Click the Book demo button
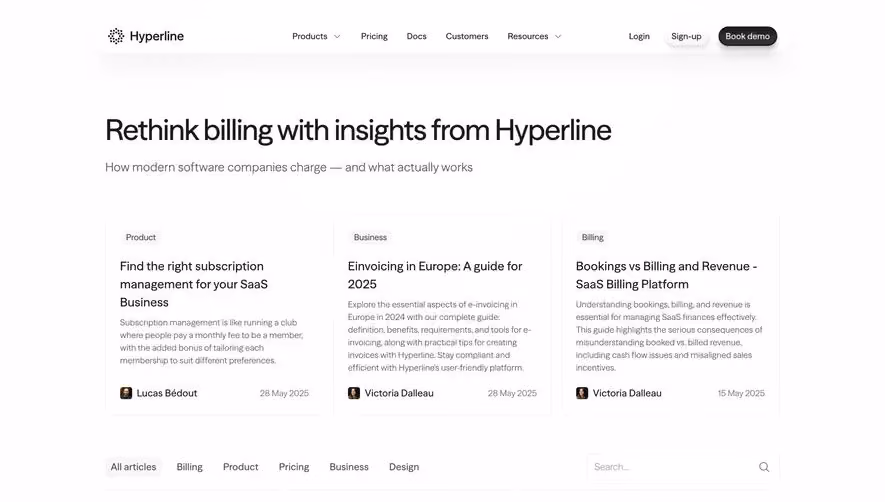This screenshot has height=502, width=885. coord(747,36)
